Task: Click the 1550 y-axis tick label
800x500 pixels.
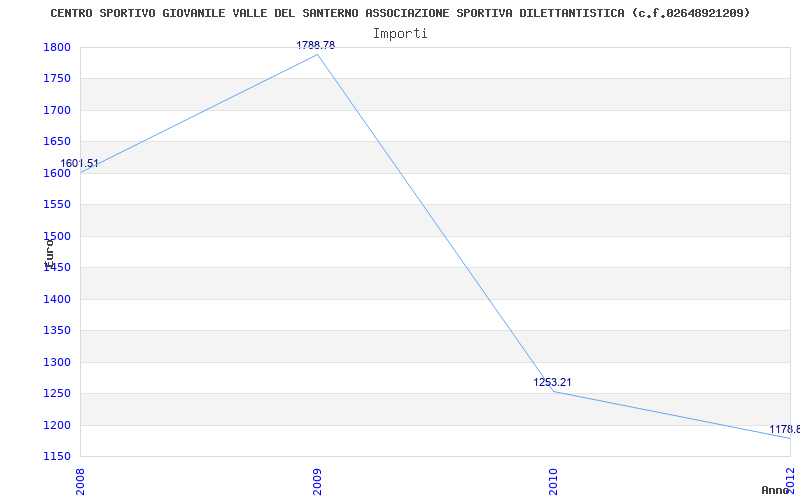Action: 57,205
